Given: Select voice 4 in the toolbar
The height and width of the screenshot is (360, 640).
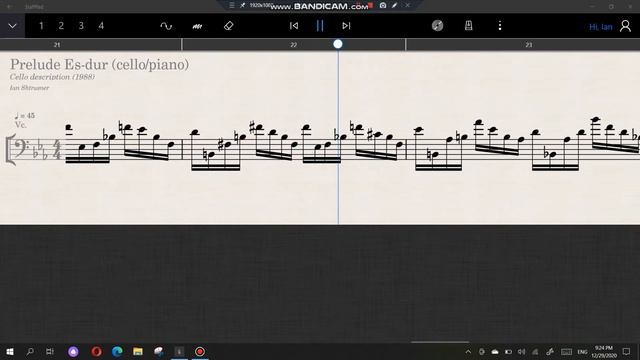Looking at the screenshot, I should point(101,26).
